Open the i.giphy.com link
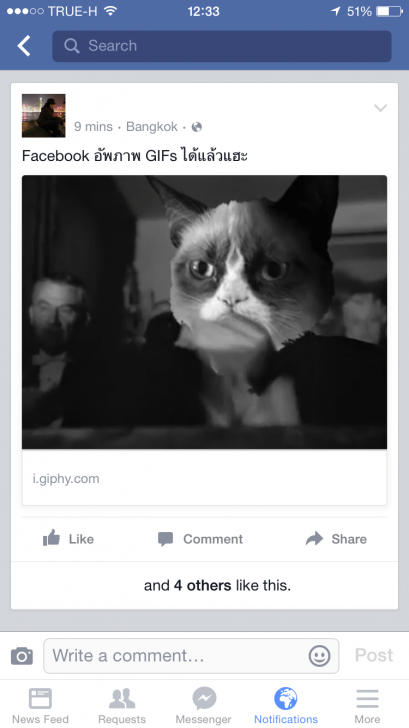This screenshot has height=728, width=409. click(x=66, y=479)
